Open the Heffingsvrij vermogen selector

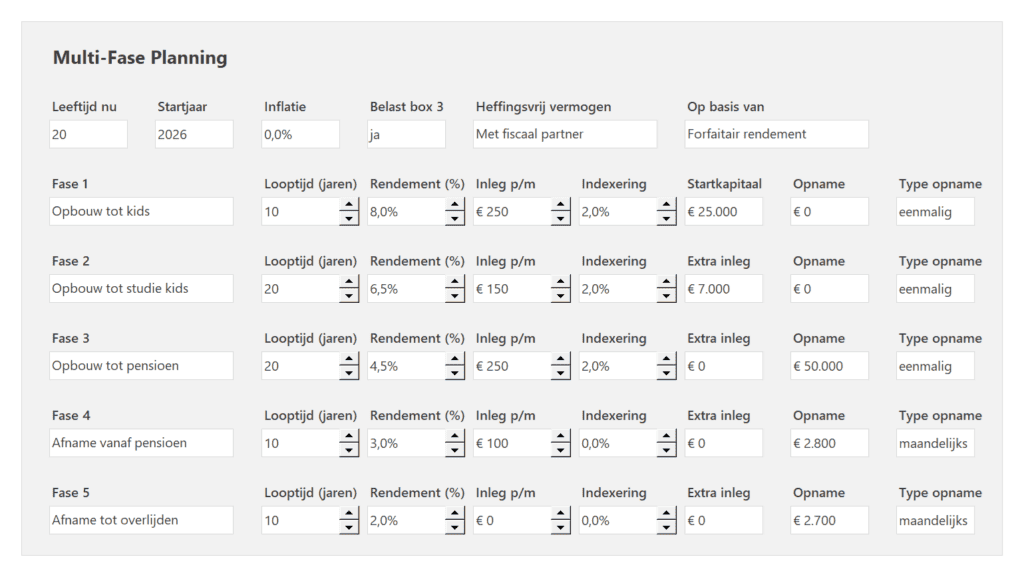coord(564,134)
